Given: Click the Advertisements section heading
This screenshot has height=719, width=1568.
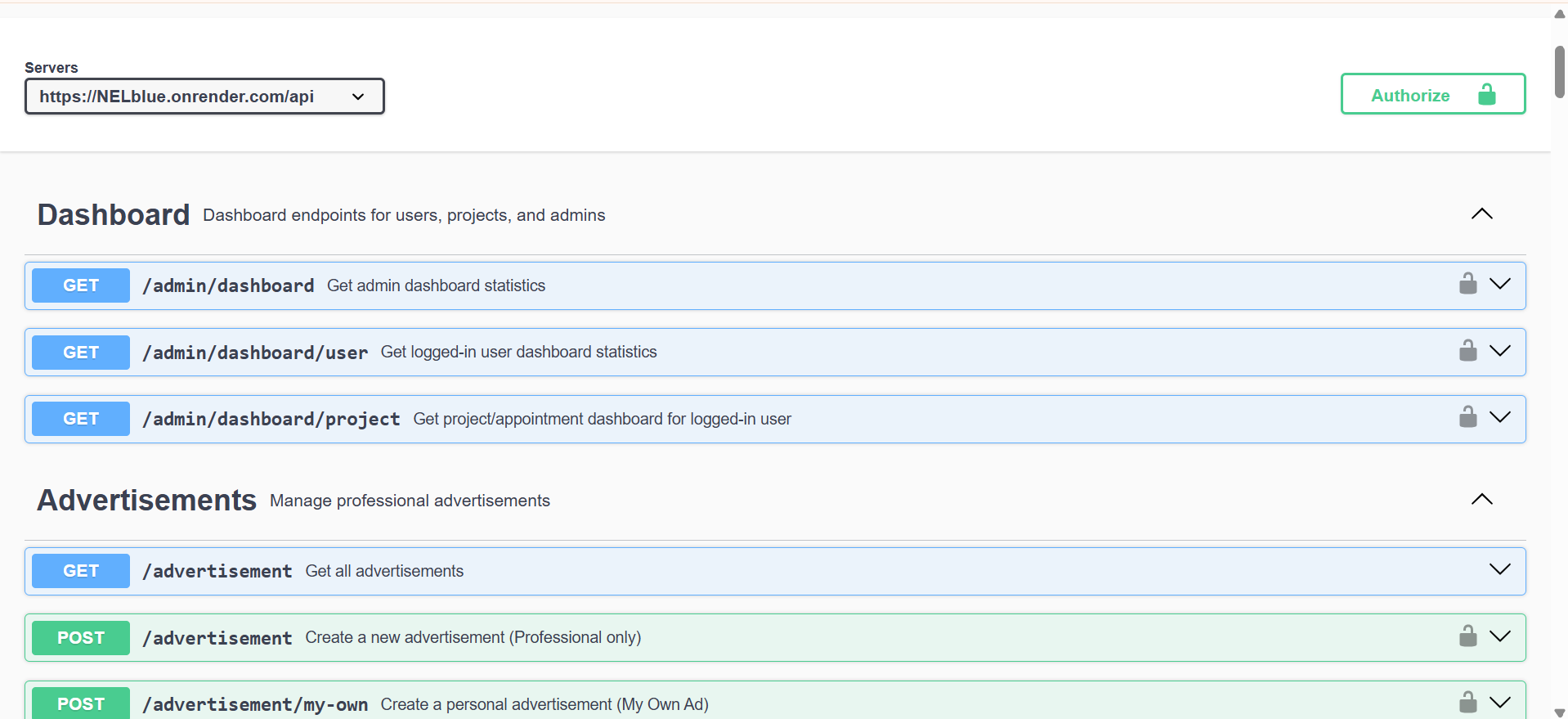Looking at the screenshot, I should pyautogui.click(x=147, y=501).
